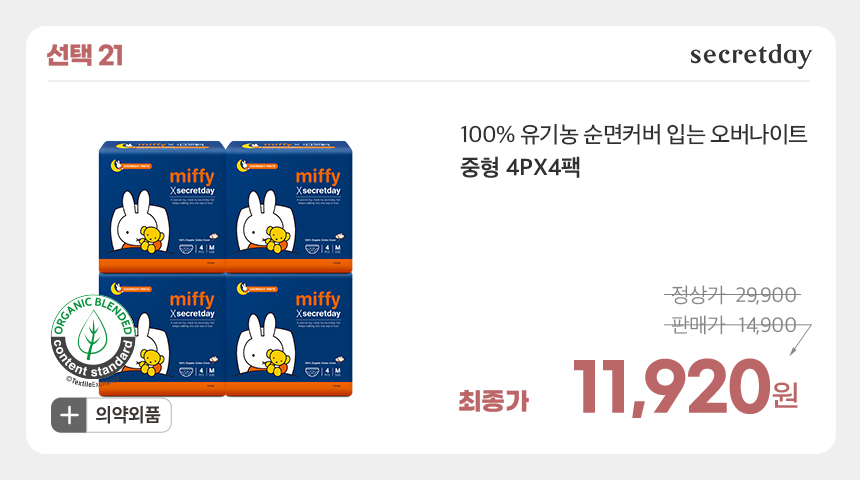Click the 중형 4PX4팩 product subtitle
The height and width of the screenshot is (500, 860).
point(519,167)
